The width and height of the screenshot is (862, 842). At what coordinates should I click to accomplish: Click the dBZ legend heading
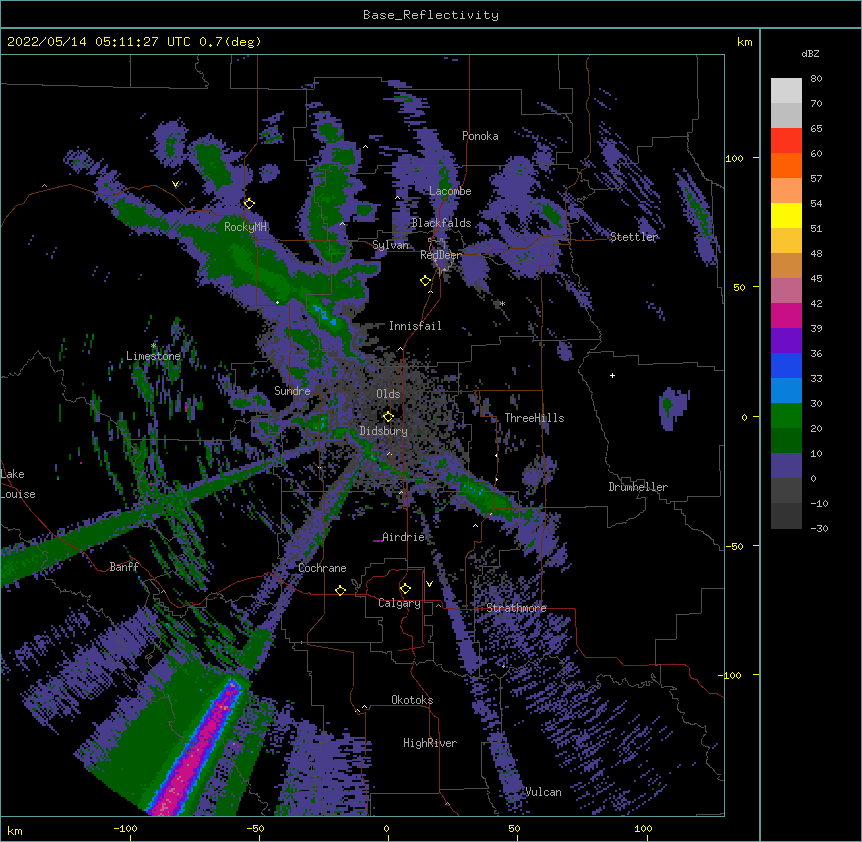[810, 53]
